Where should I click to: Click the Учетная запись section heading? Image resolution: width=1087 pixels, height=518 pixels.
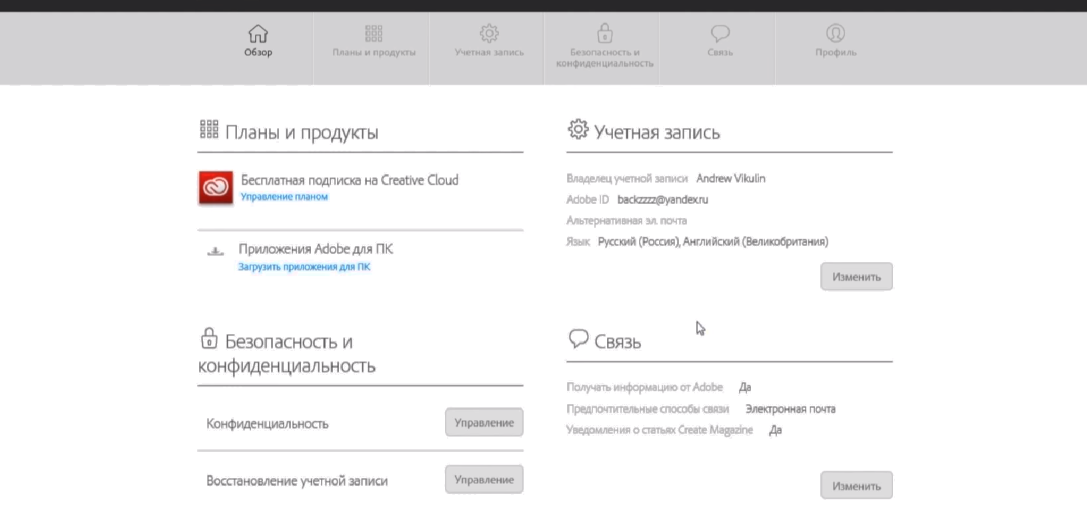657,132
